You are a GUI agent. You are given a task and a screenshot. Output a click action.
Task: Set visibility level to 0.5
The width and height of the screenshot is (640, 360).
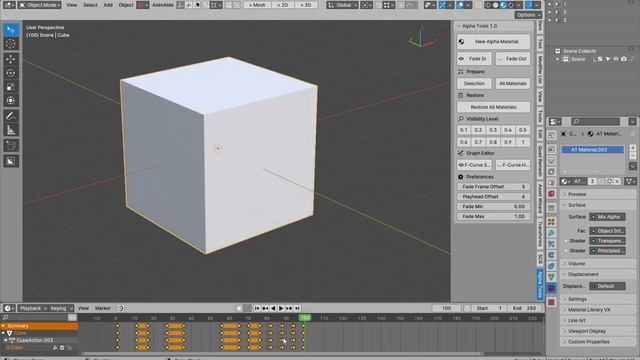pos(522,130)
